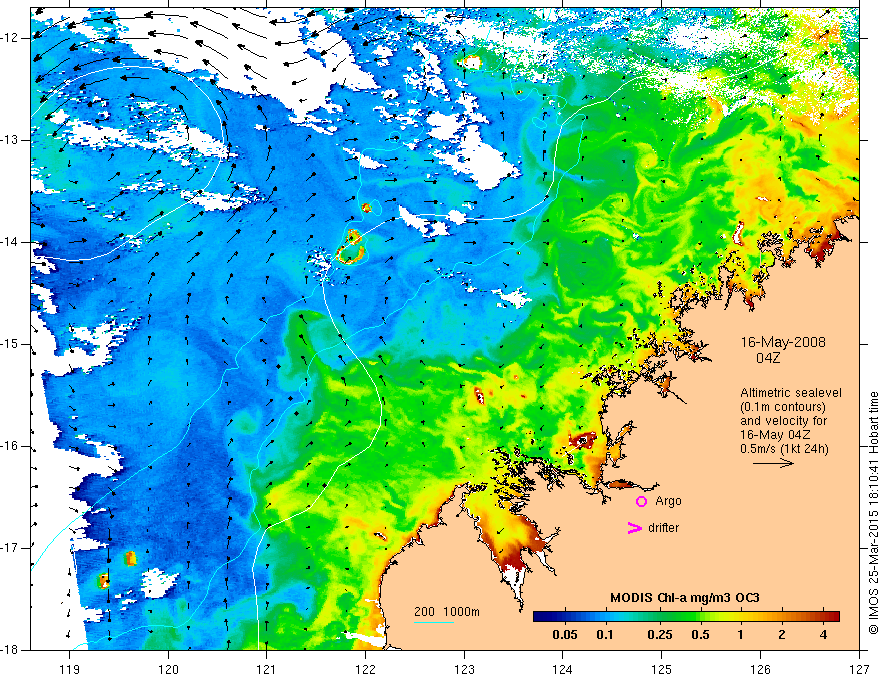Click the MODIS Chl-a color bar
Image resolution: width=880 pixels, height=680 pixels.
point(686,616)
